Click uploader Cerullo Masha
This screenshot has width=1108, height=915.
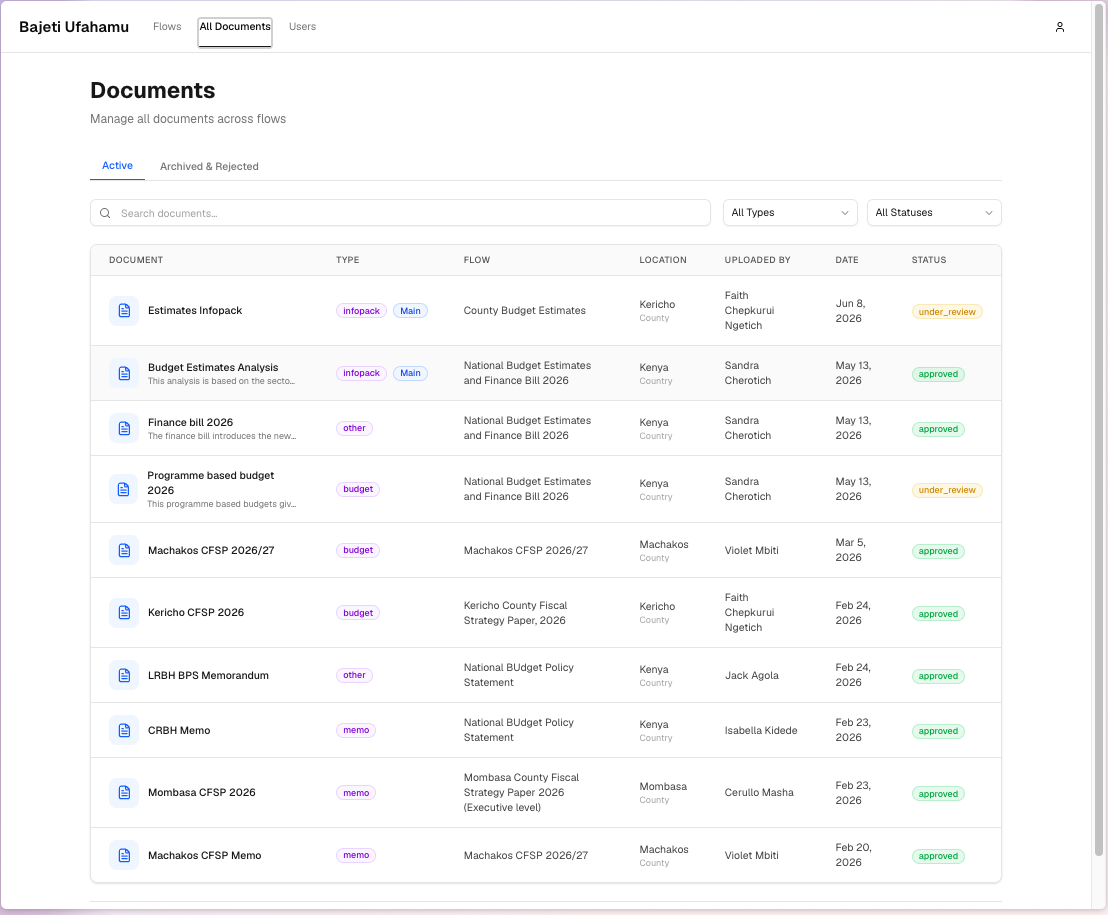point(759,793)
